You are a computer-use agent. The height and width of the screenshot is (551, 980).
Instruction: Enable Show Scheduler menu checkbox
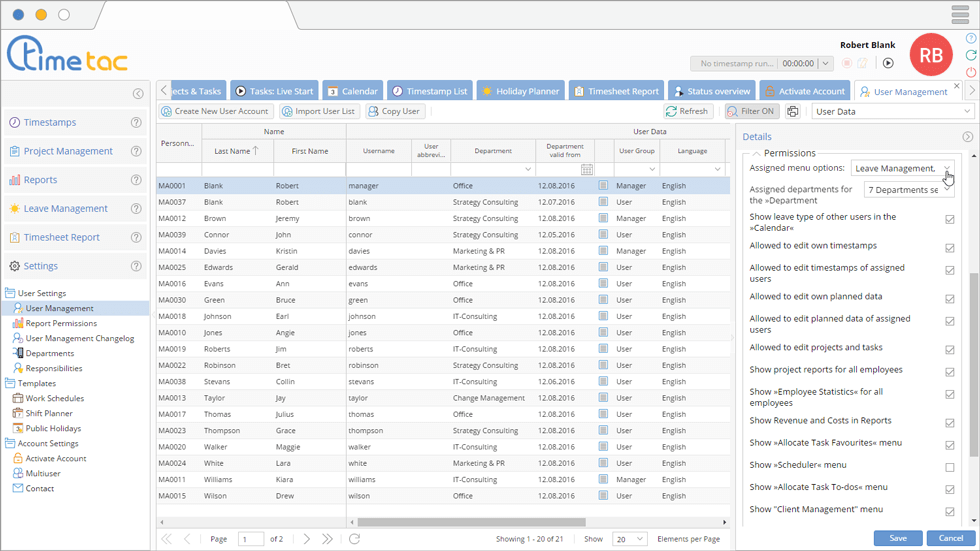pos(950,467)
